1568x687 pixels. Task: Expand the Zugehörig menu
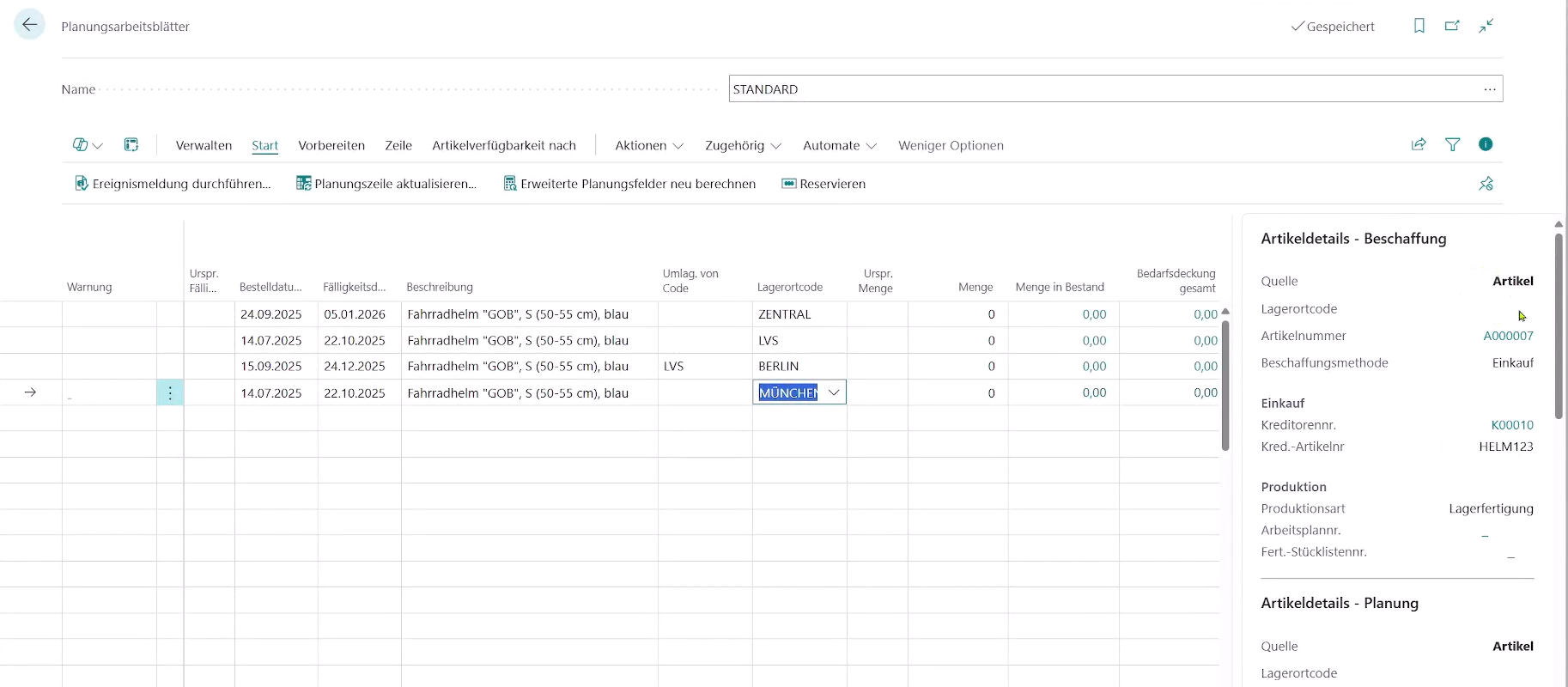point(743,145)
